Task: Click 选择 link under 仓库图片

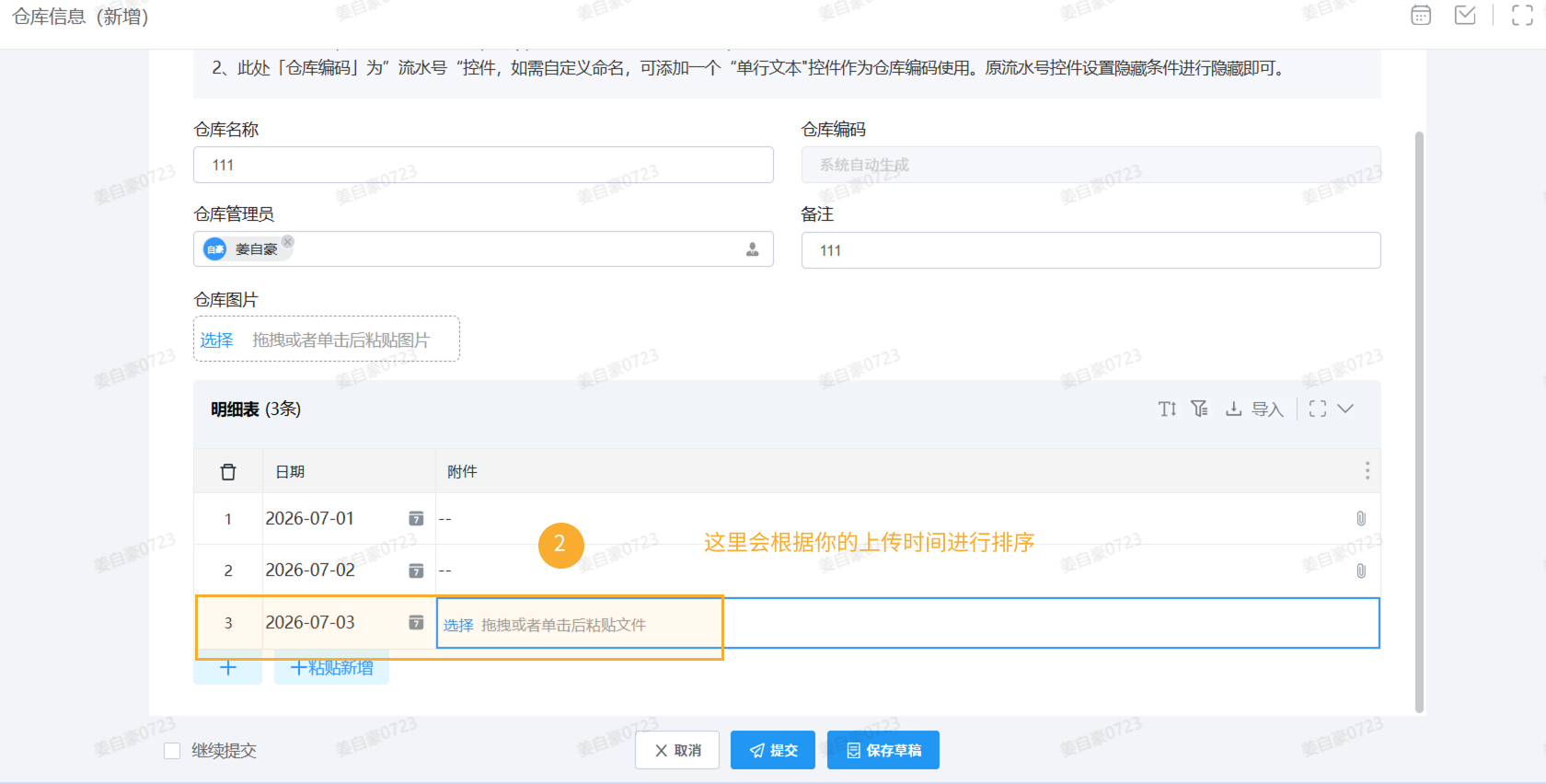Action: click(x=217, y=340)
